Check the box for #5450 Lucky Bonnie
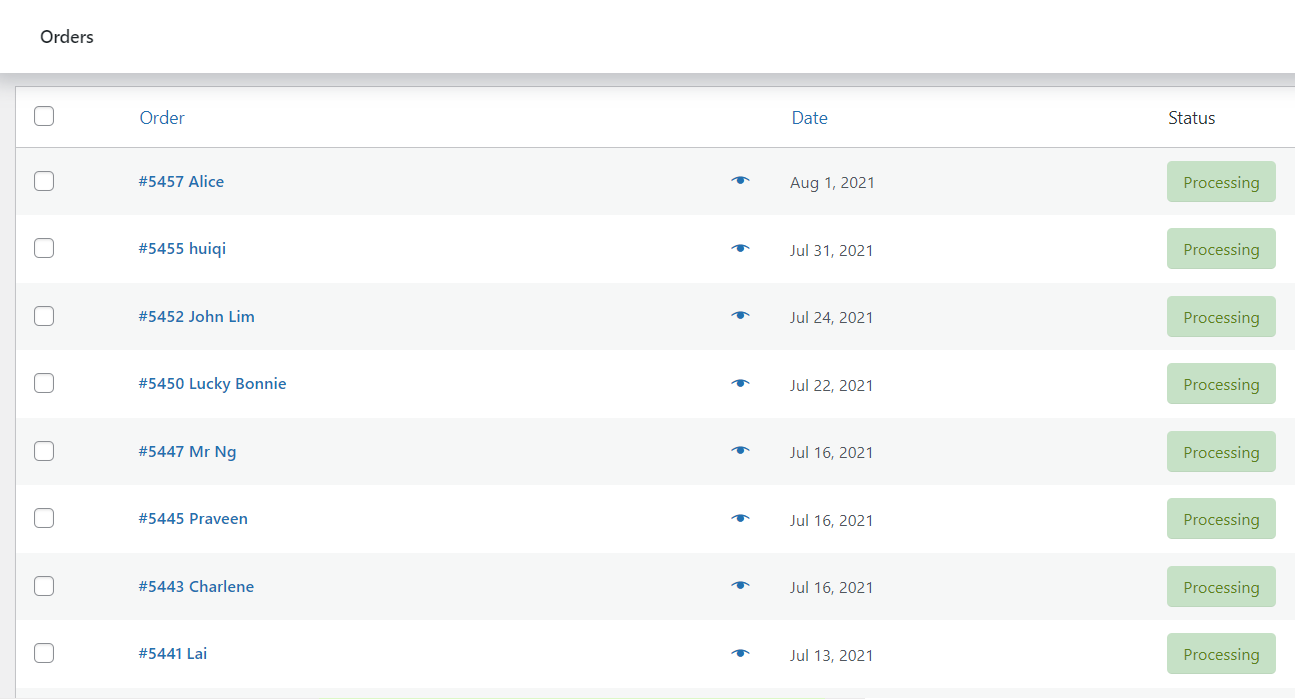The height and width of the screenshot is (699, 1295). coord(44,383)
